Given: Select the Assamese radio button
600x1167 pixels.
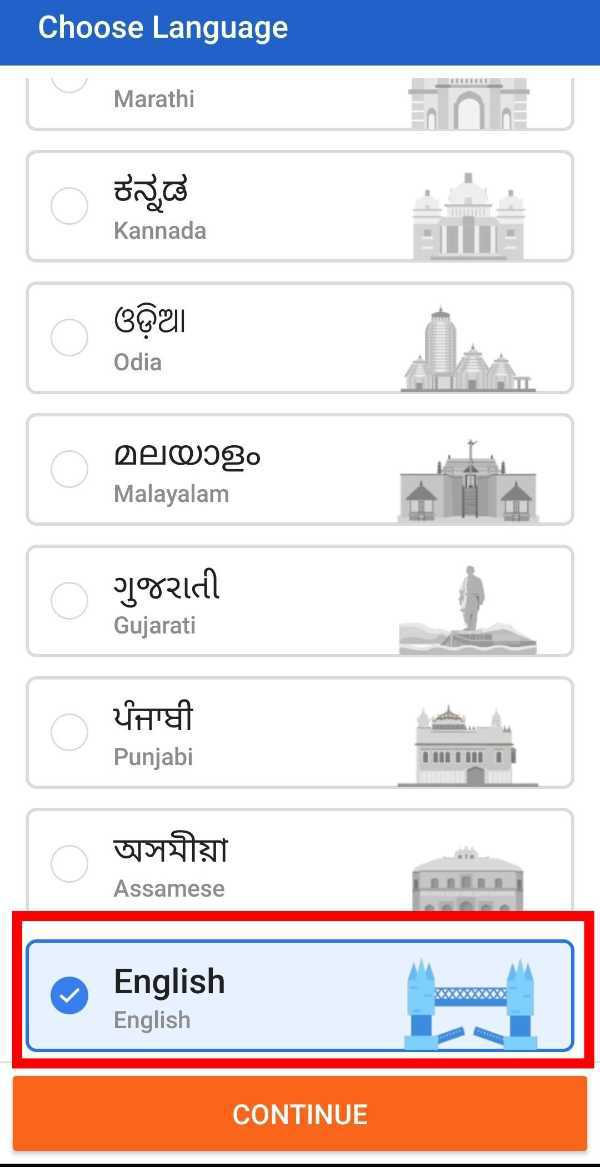Looking at the screenshot, I should (69, 864).
